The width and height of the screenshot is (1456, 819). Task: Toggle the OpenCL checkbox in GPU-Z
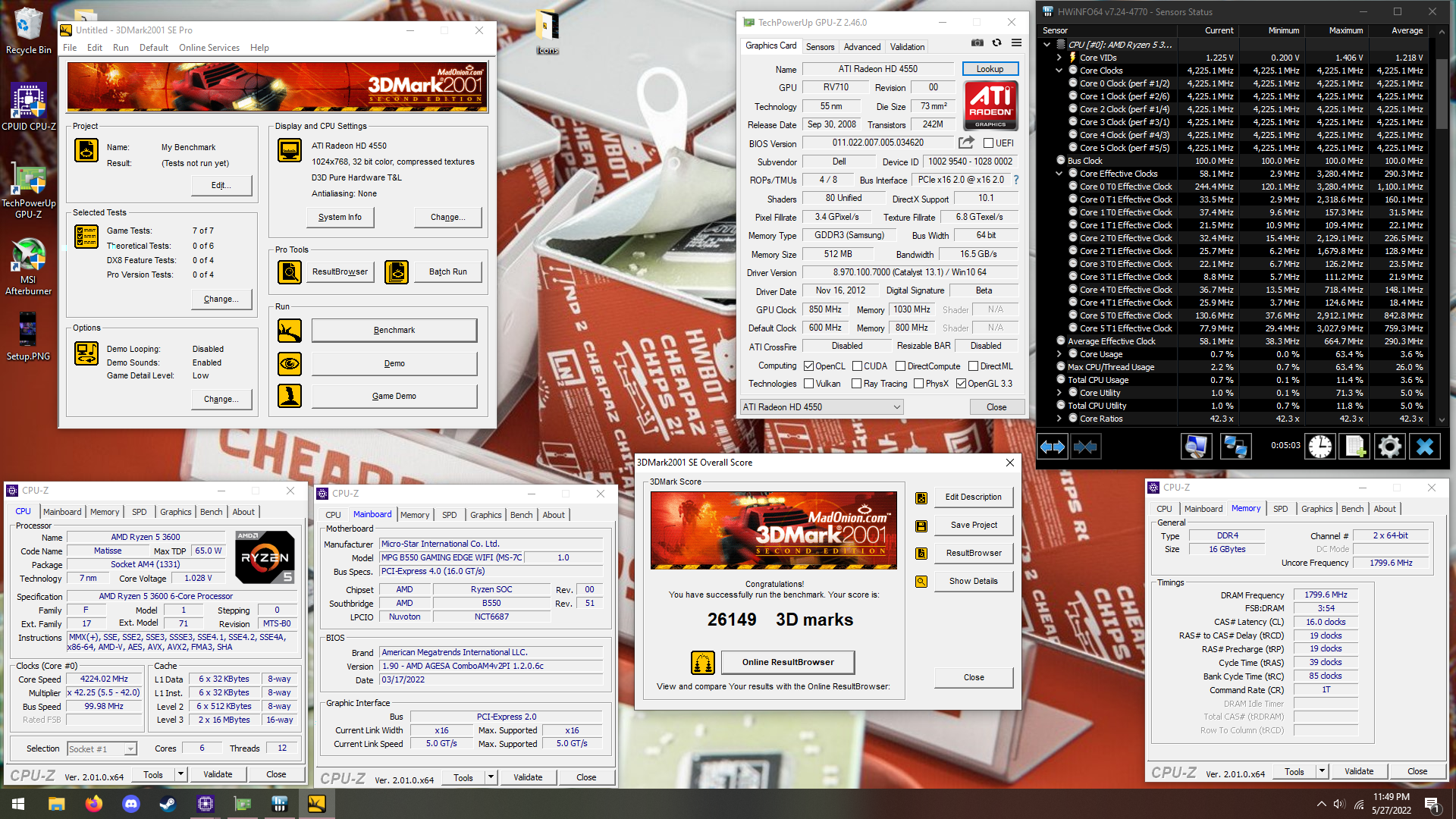tap(808, 366)
